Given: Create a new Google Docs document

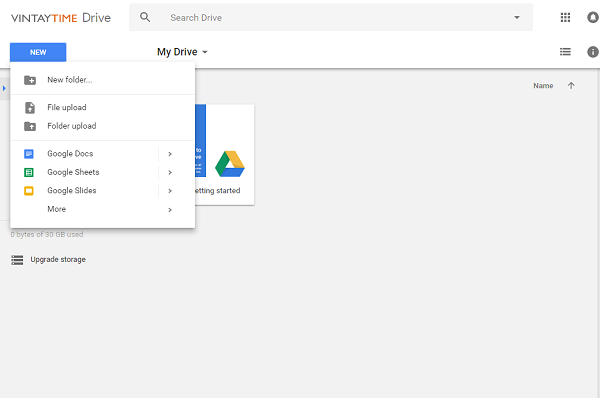Looking at the screenshot, I should [84, 154].
